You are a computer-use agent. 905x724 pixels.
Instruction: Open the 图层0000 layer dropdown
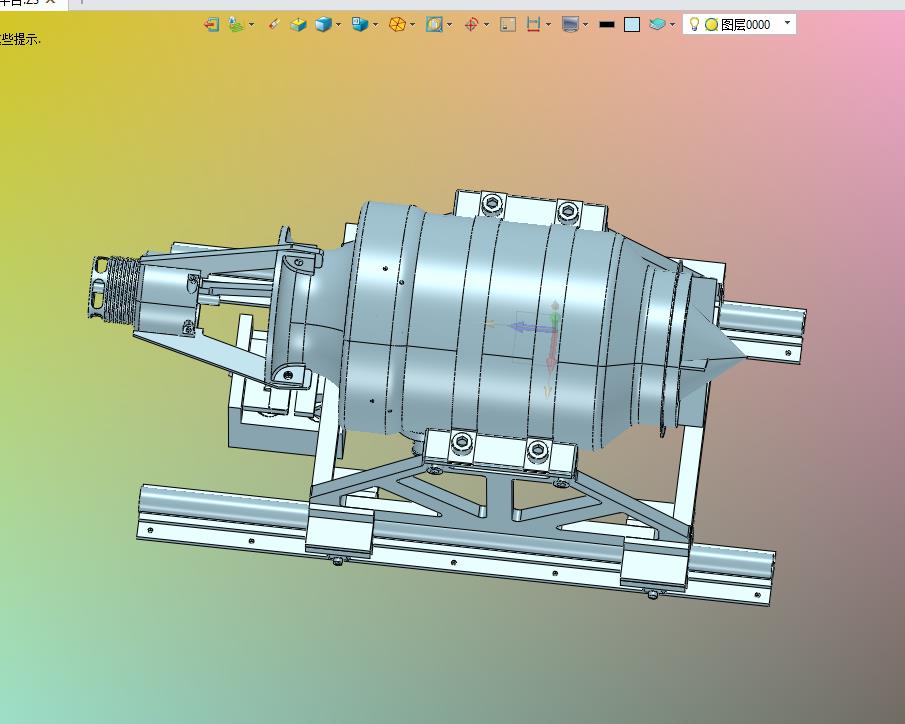point(787,23)
